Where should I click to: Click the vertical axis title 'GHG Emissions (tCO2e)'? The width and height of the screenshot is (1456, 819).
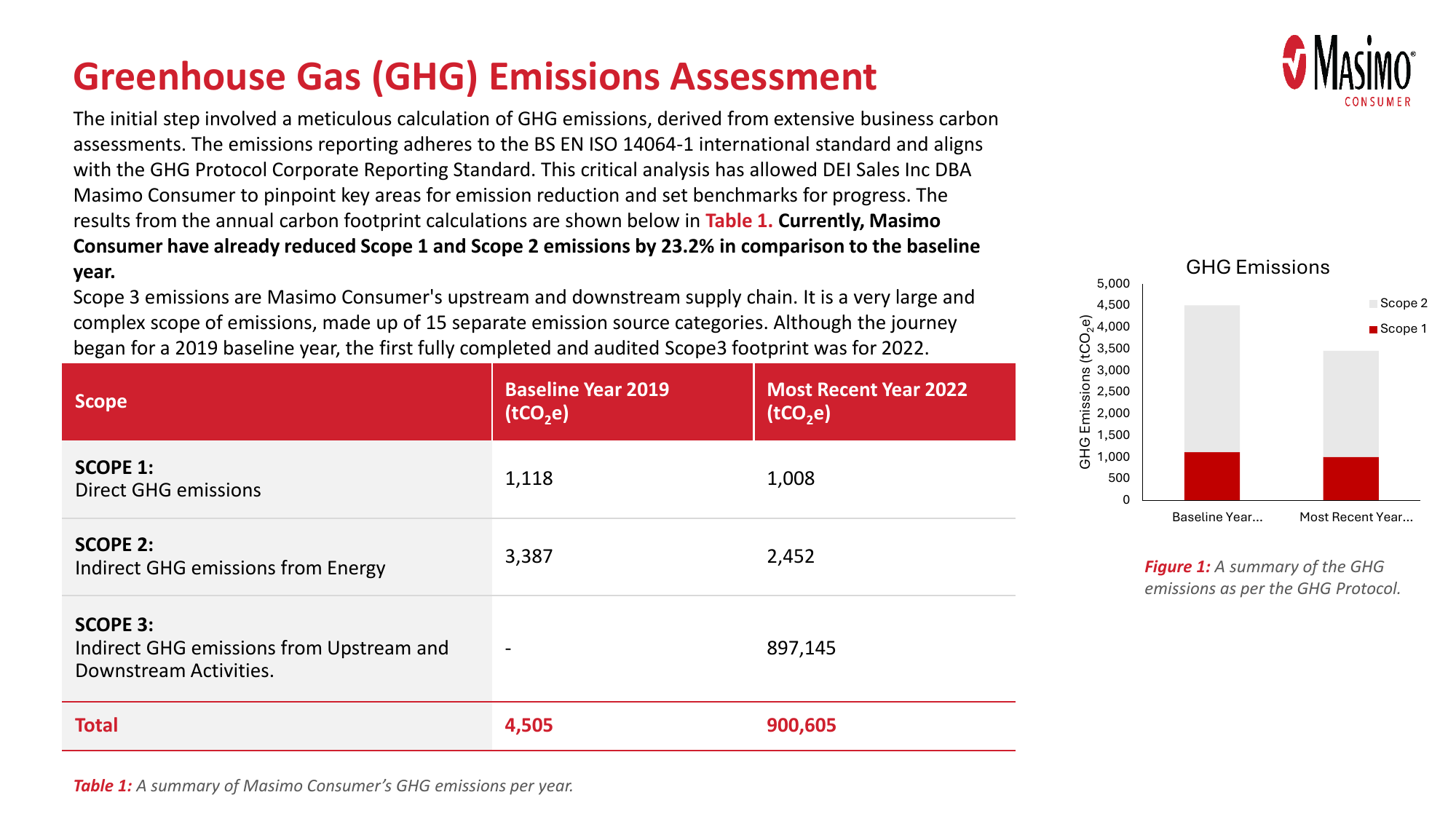coord(1085,392)
